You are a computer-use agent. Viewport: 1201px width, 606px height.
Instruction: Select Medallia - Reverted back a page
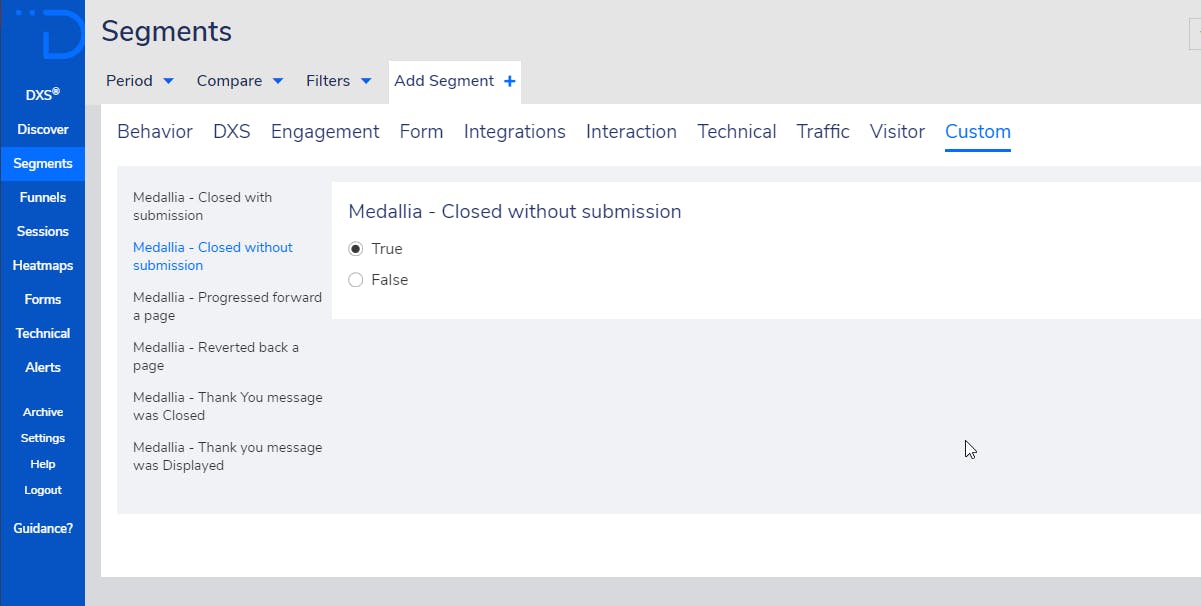(x=216, y=356)
